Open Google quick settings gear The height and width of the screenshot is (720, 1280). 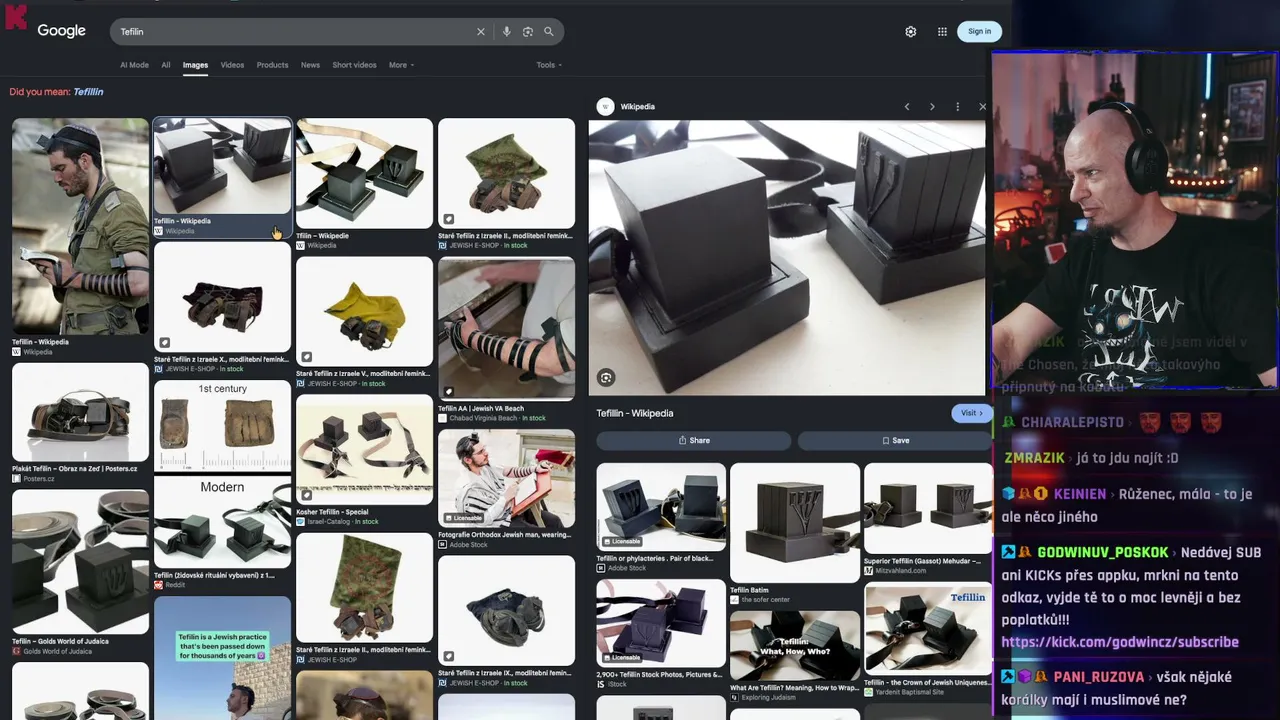(x=911, y=32)
